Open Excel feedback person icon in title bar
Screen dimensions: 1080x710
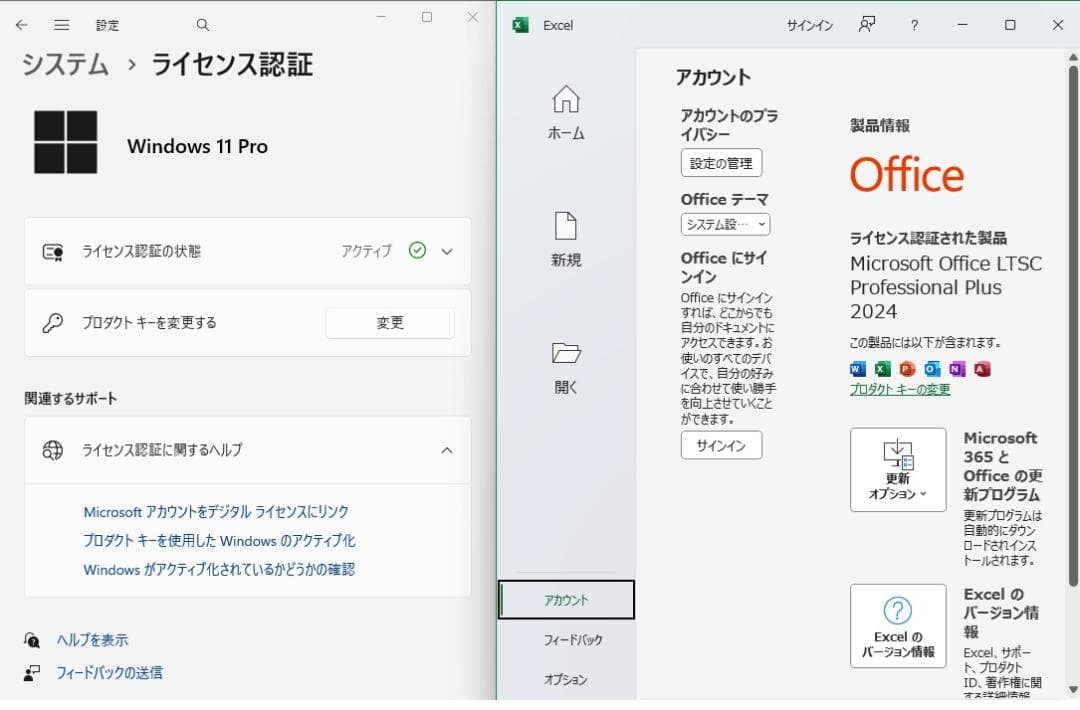coord(866,25)
